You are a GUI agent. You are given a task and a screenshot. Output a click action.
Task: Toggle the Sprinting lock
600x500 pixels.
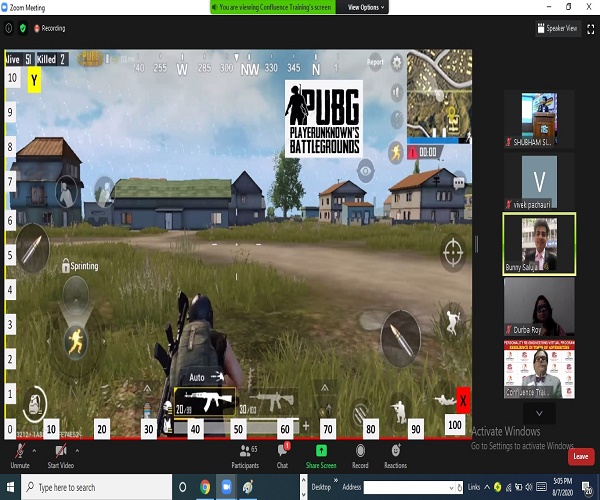point(80,266)
